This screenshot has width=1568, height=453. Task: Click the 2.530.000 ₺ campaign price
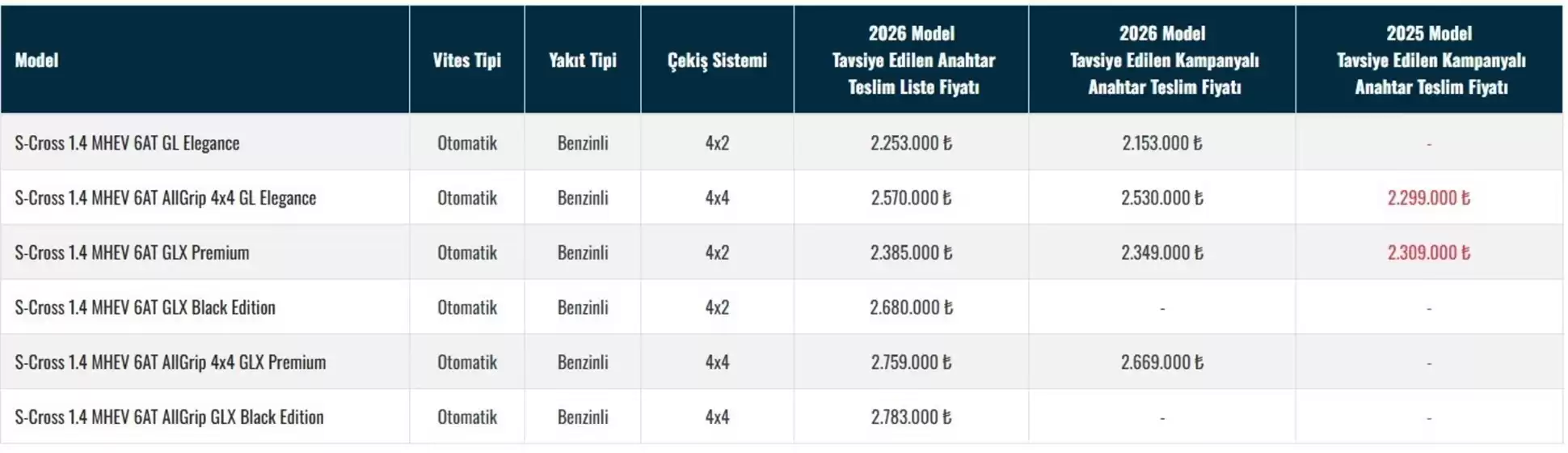1161,198
